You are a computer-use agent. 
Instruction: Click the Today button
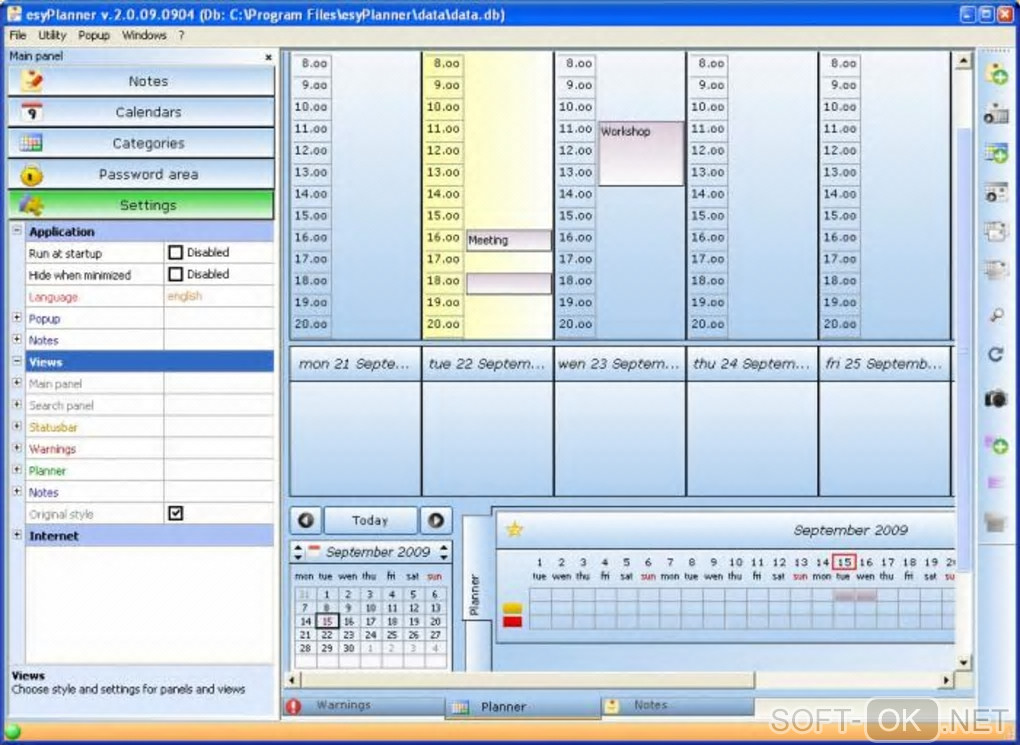click(370, 521)
